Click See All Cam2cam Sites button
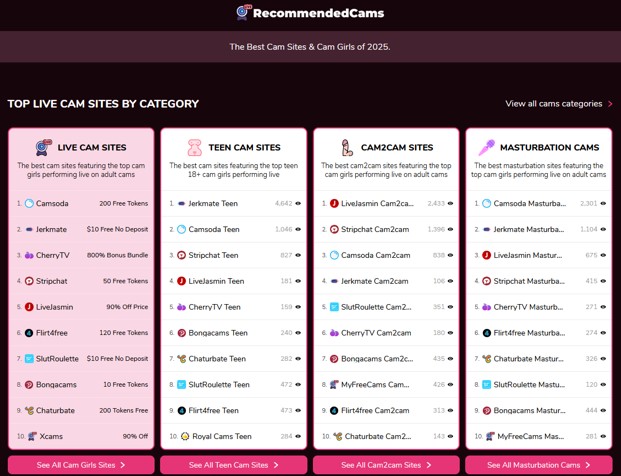This screenshot has width=621, height=476. pyautogui.click(x=386, y=465)
